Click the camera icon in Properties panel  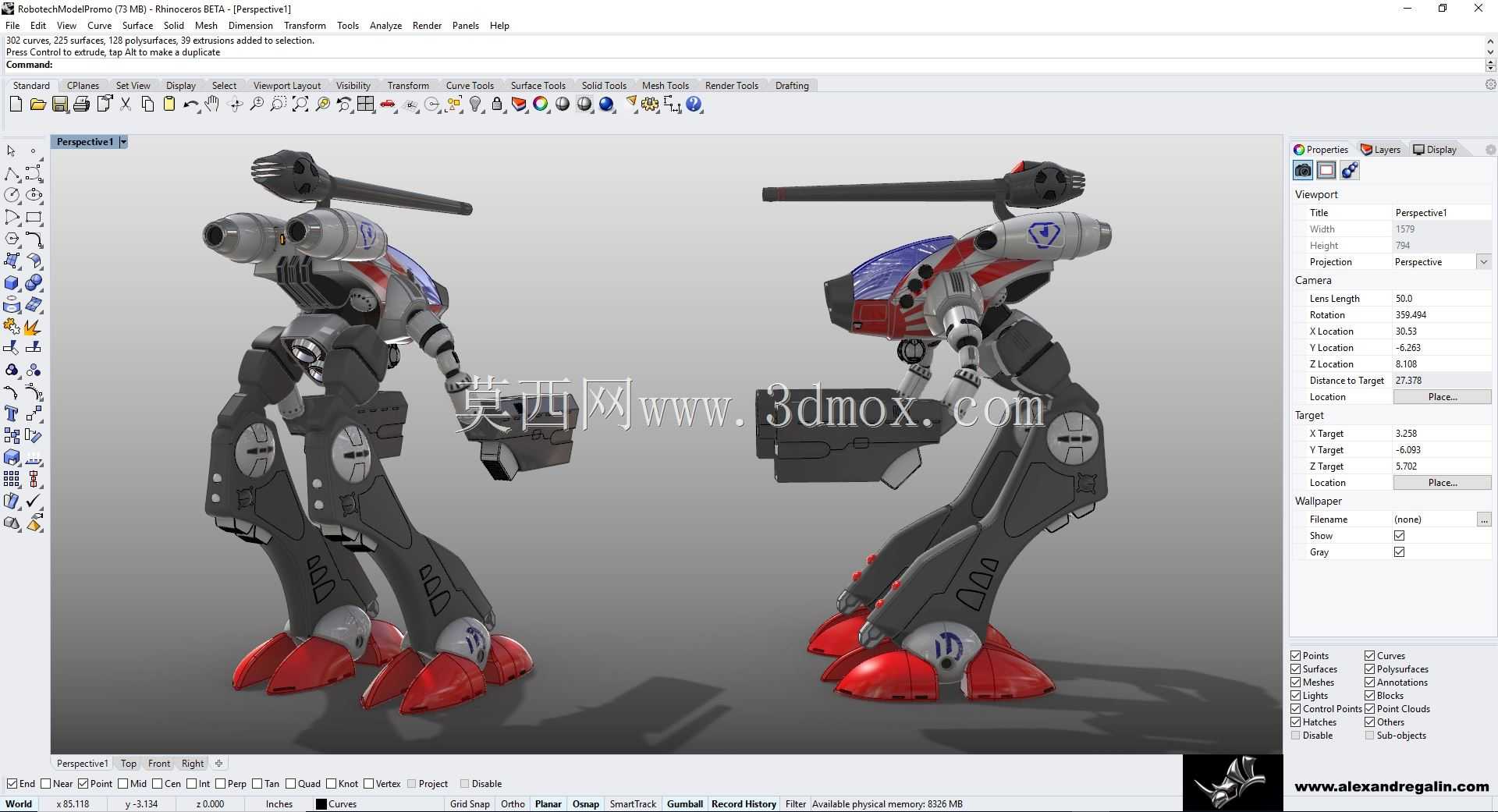(1303, 170)
